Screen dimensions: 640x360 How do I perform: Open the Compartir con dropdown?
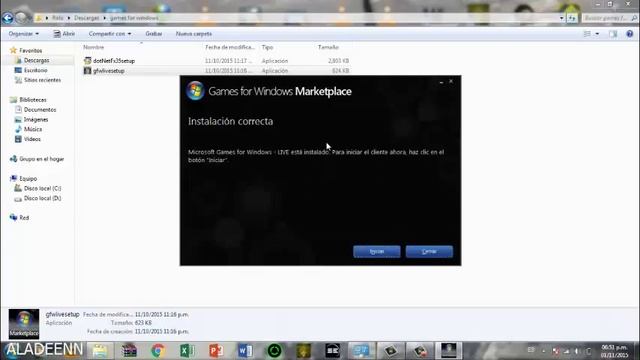[110, 34]
